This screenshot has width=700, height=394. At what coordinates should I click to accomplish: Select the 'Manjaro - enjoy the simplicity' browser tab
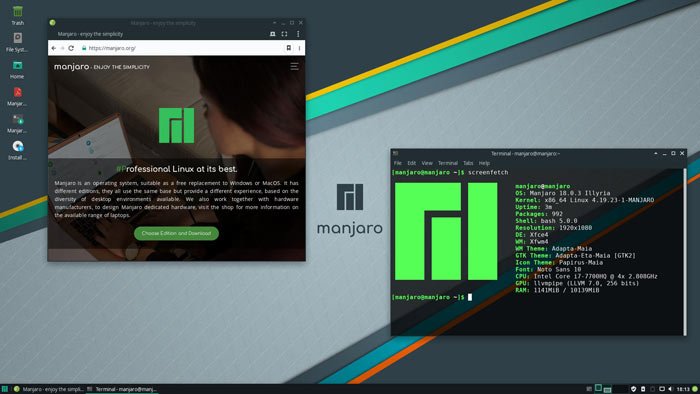click(90, 34)
